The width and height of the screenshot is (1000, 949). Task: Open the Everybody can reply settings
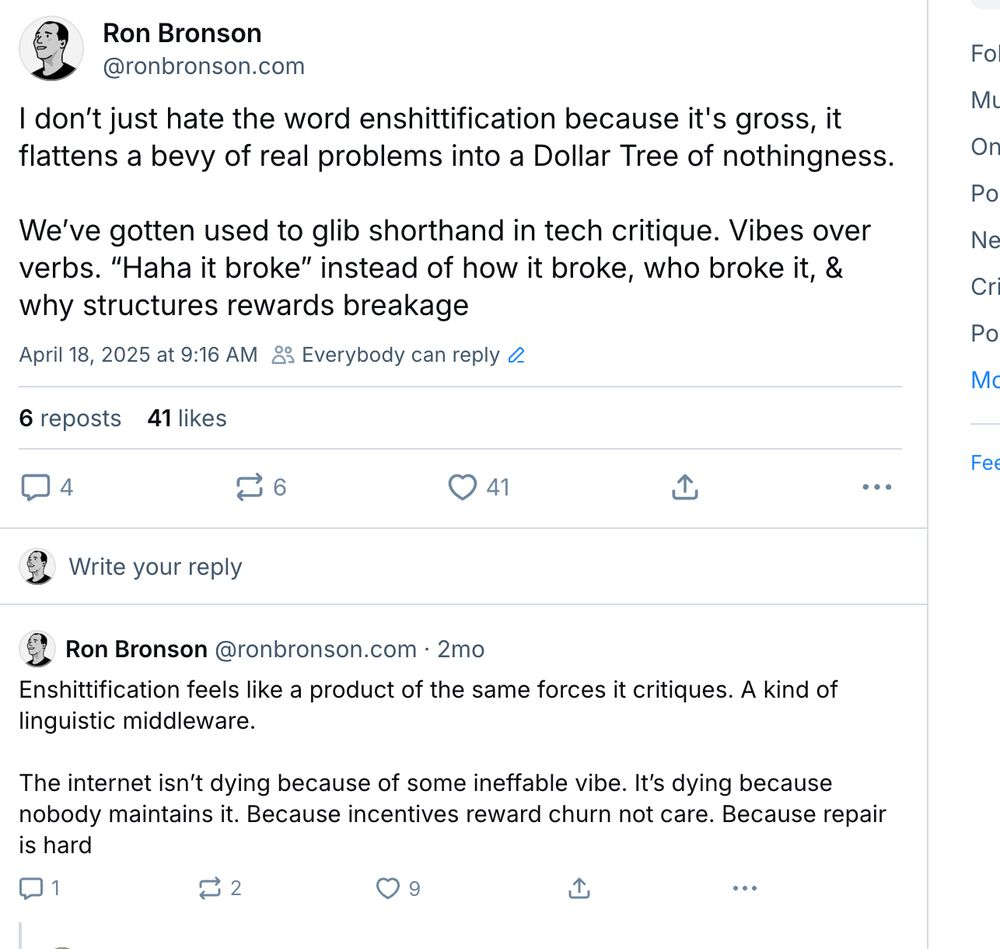pyautogui.click(x=399, y=355)
